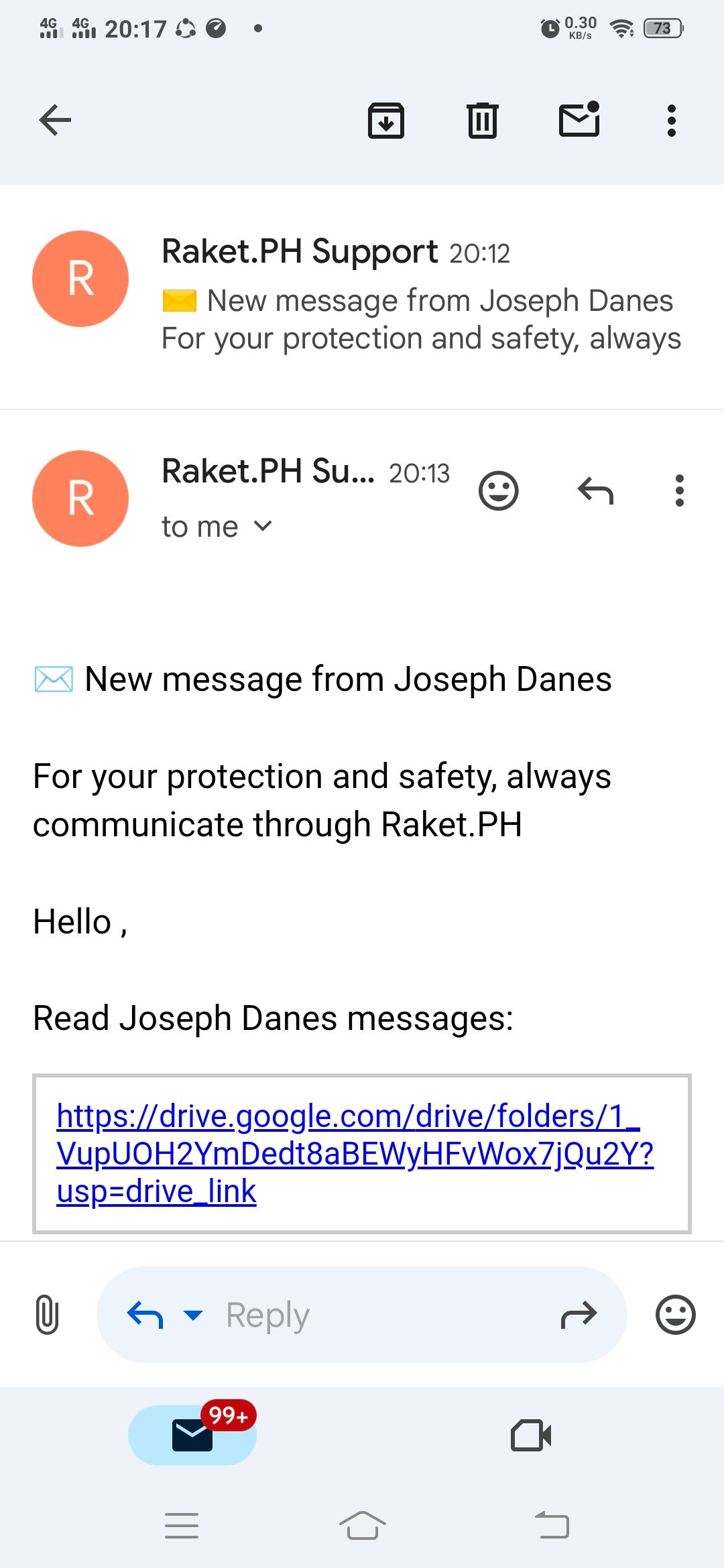Tap the sender avatar of 20:13 message
The height and width of the screenshot is (1568, 724).
point(80,499)
